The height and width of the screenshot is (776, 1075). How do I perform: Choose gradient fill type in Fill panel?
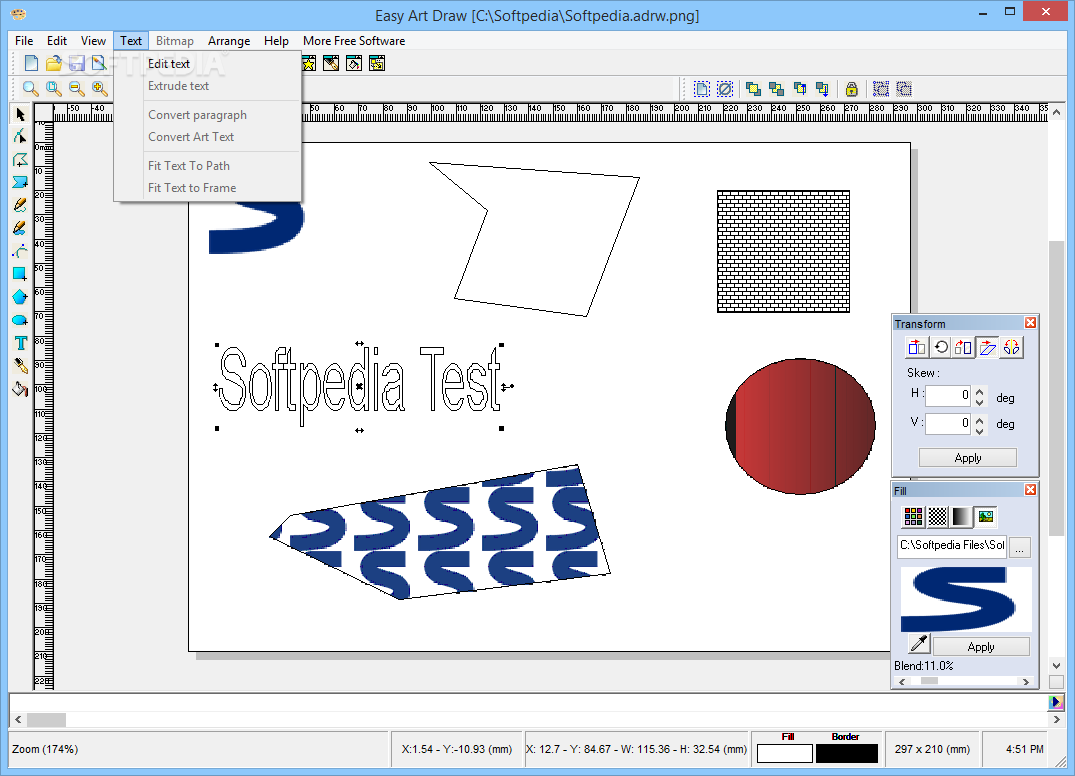click(961, 516)
